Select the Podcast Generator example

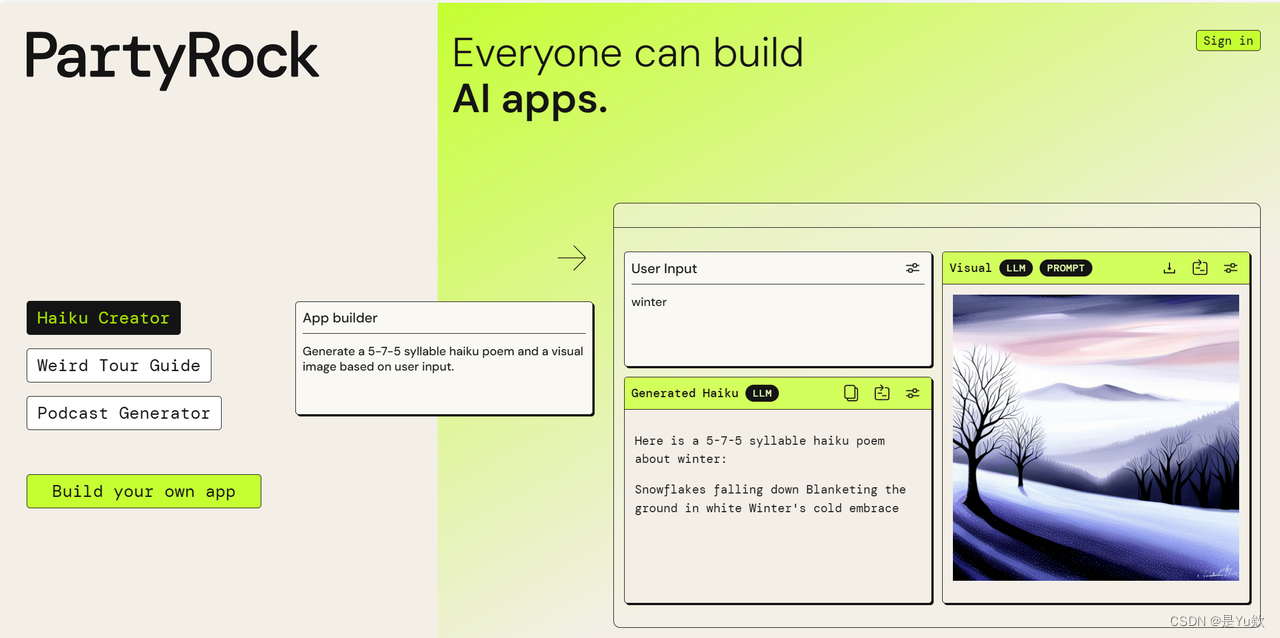(x=124, y=413)
